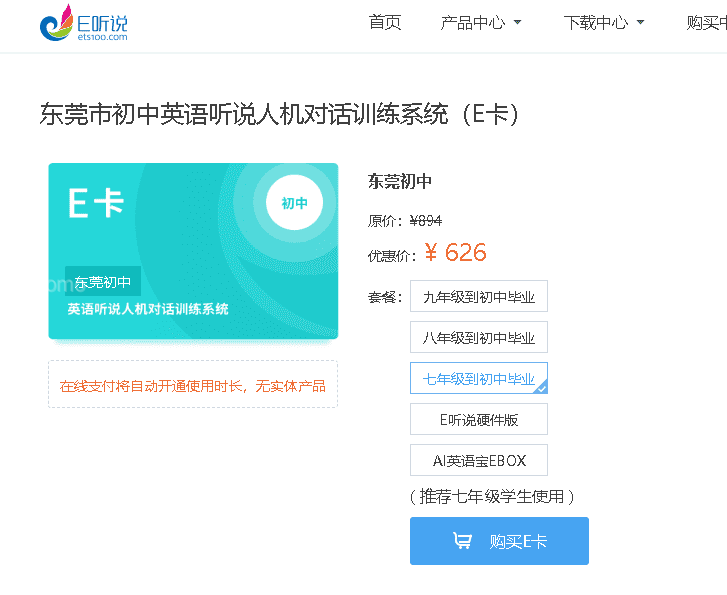Select 九年级到初中毕业 package

tap(478, 297)
